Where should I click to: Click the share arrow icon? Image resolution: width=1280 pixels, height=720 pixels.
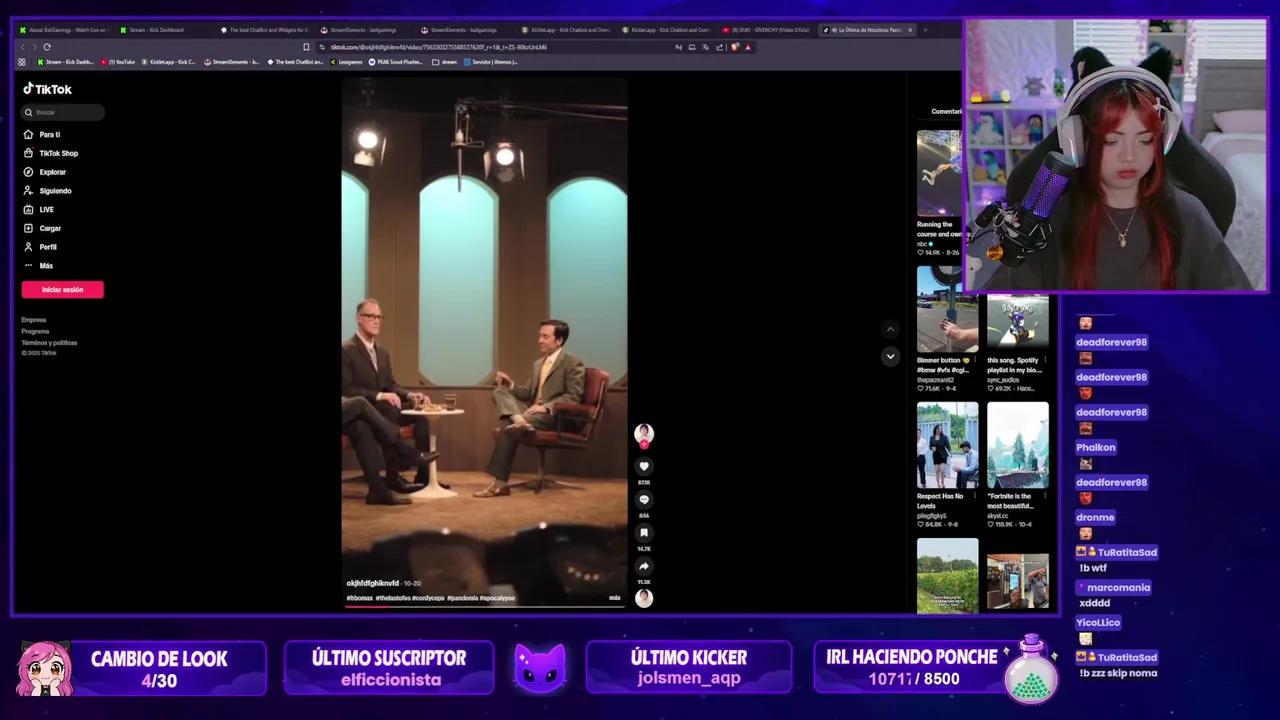click(643, 567)
